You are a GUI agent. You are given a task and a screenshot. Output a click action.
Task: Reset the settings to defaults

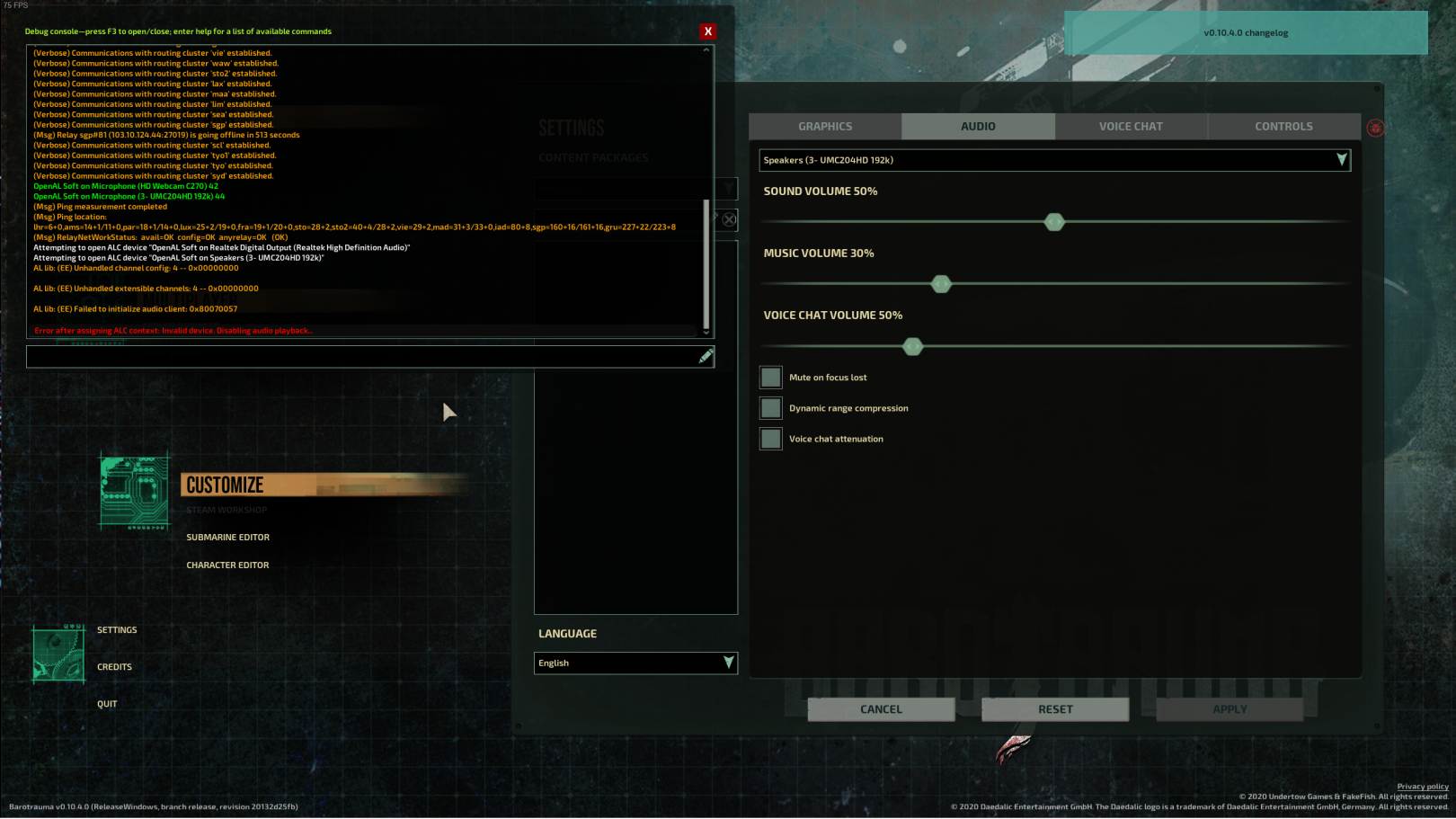1055,709
